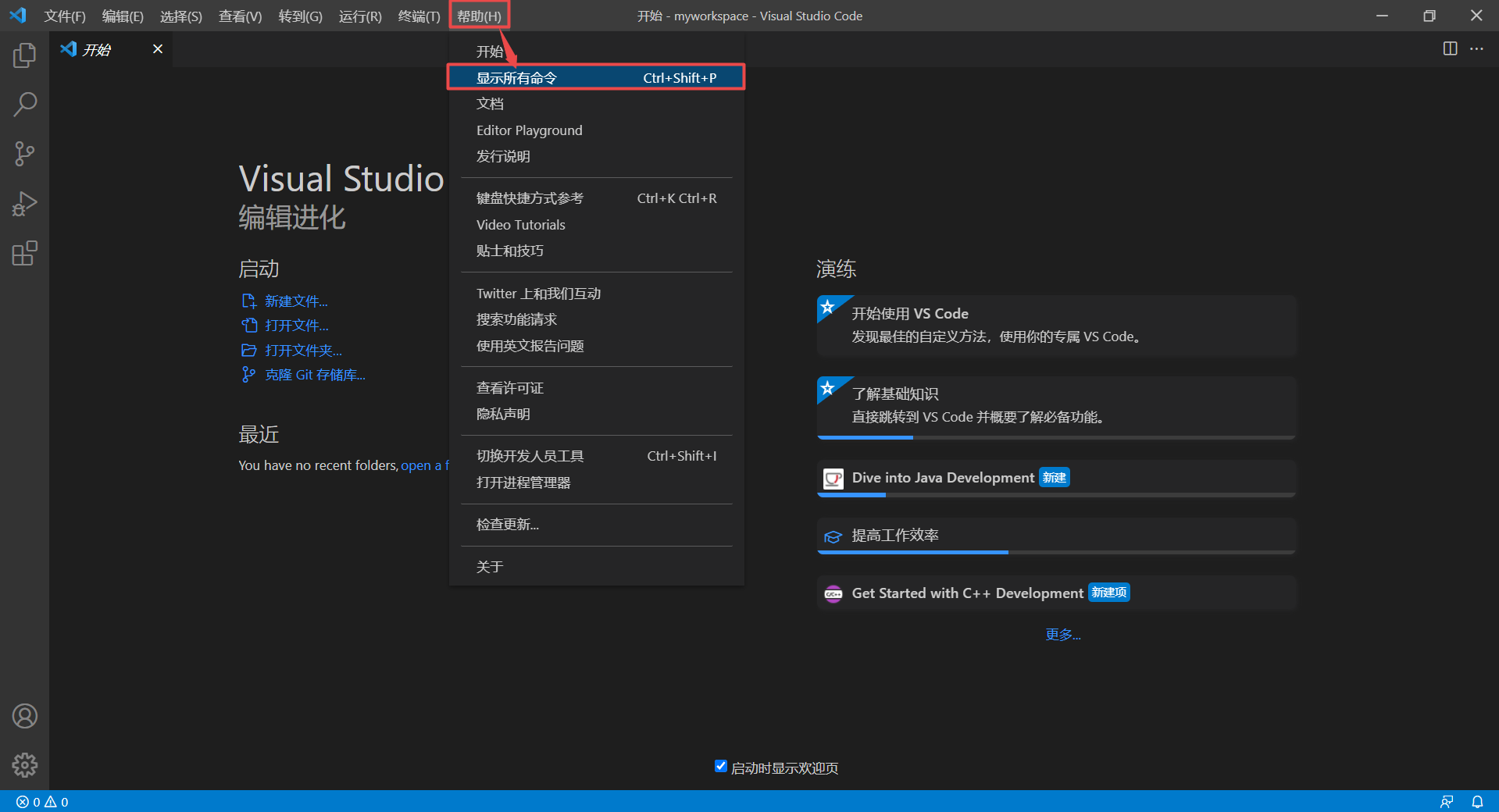
Task: Click the C++ Development walkthrough icon
Action: 833,593
